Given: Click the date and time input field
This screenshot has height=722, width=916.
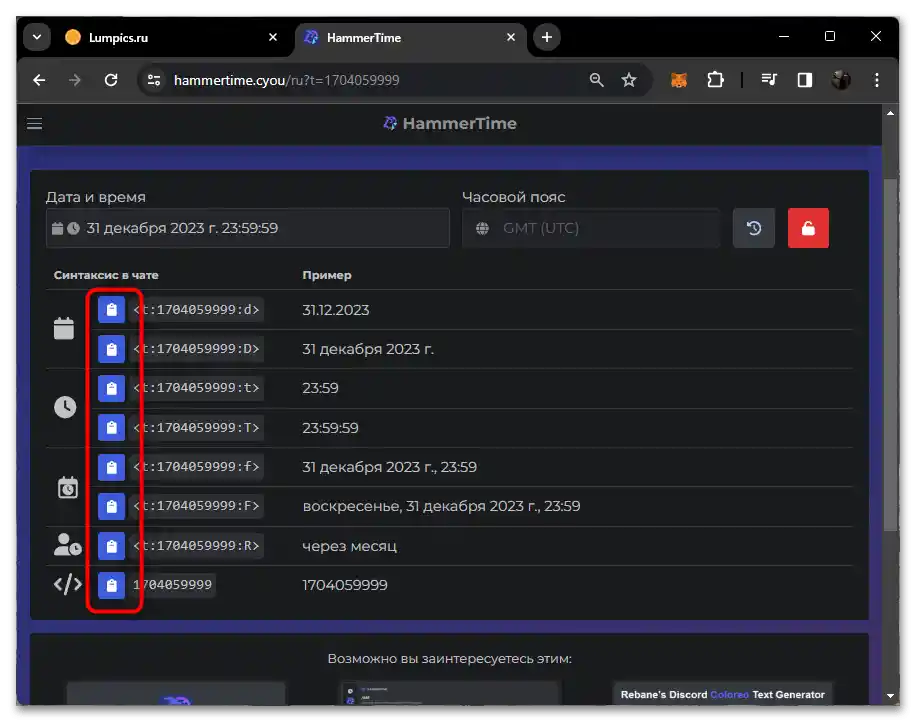Looking at the screenshot, I should (248, 228).
